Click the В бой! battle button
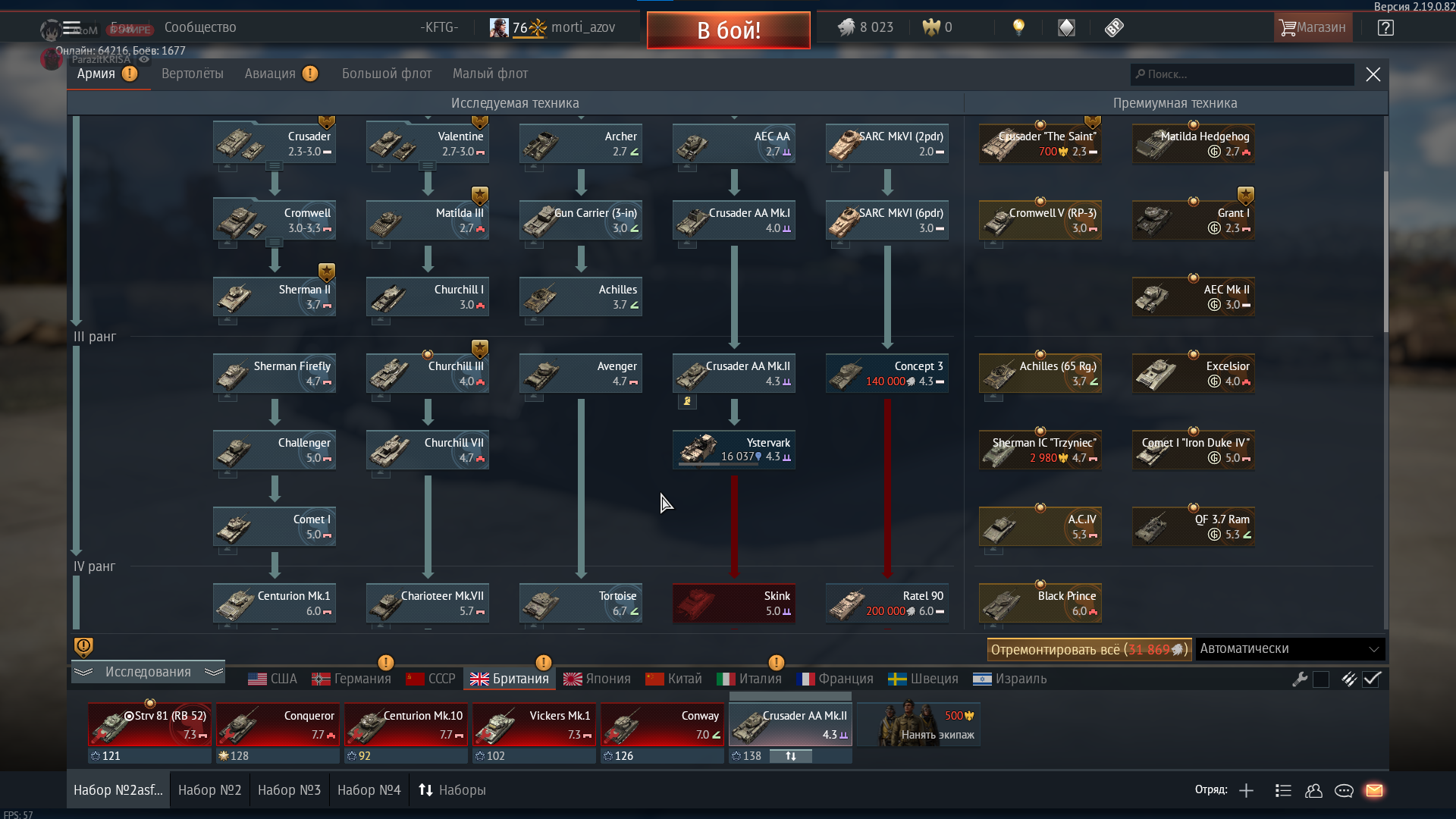This screenshot has height=819, width=1456. pos(728,30)
